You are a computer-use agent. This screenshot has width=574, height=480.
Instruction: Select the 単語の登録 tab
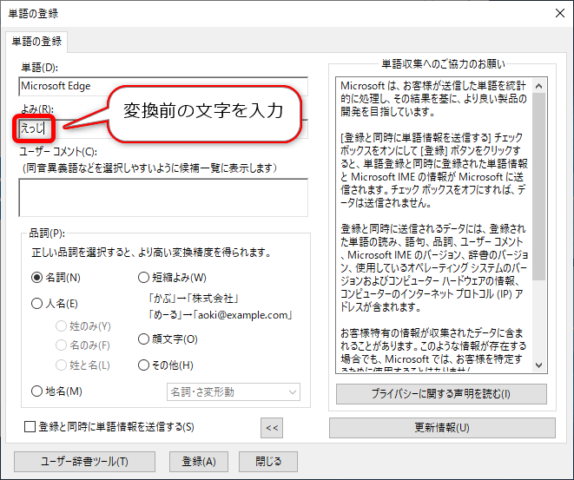[x=37, y=41]
